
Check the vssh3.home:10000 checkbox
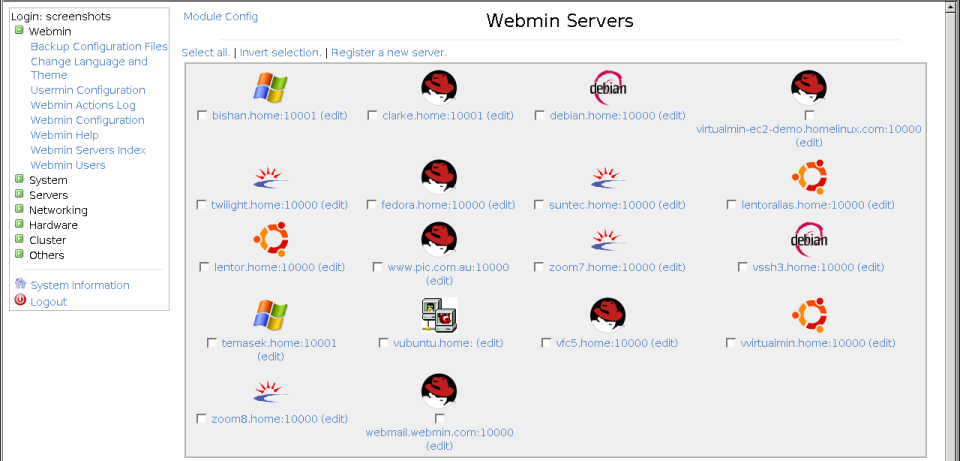[743, 266]
